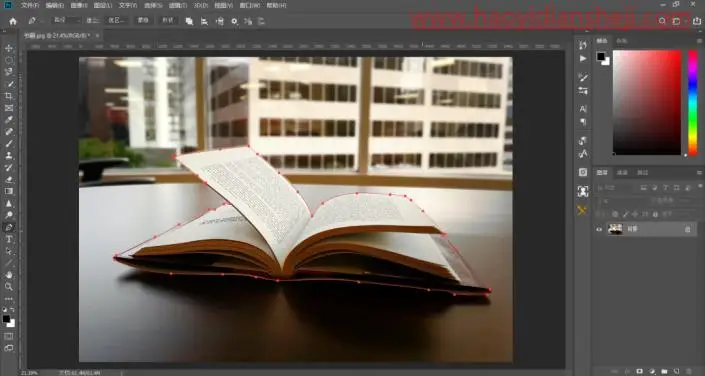Open the Filter (滤镜) menu

point(178,5)
